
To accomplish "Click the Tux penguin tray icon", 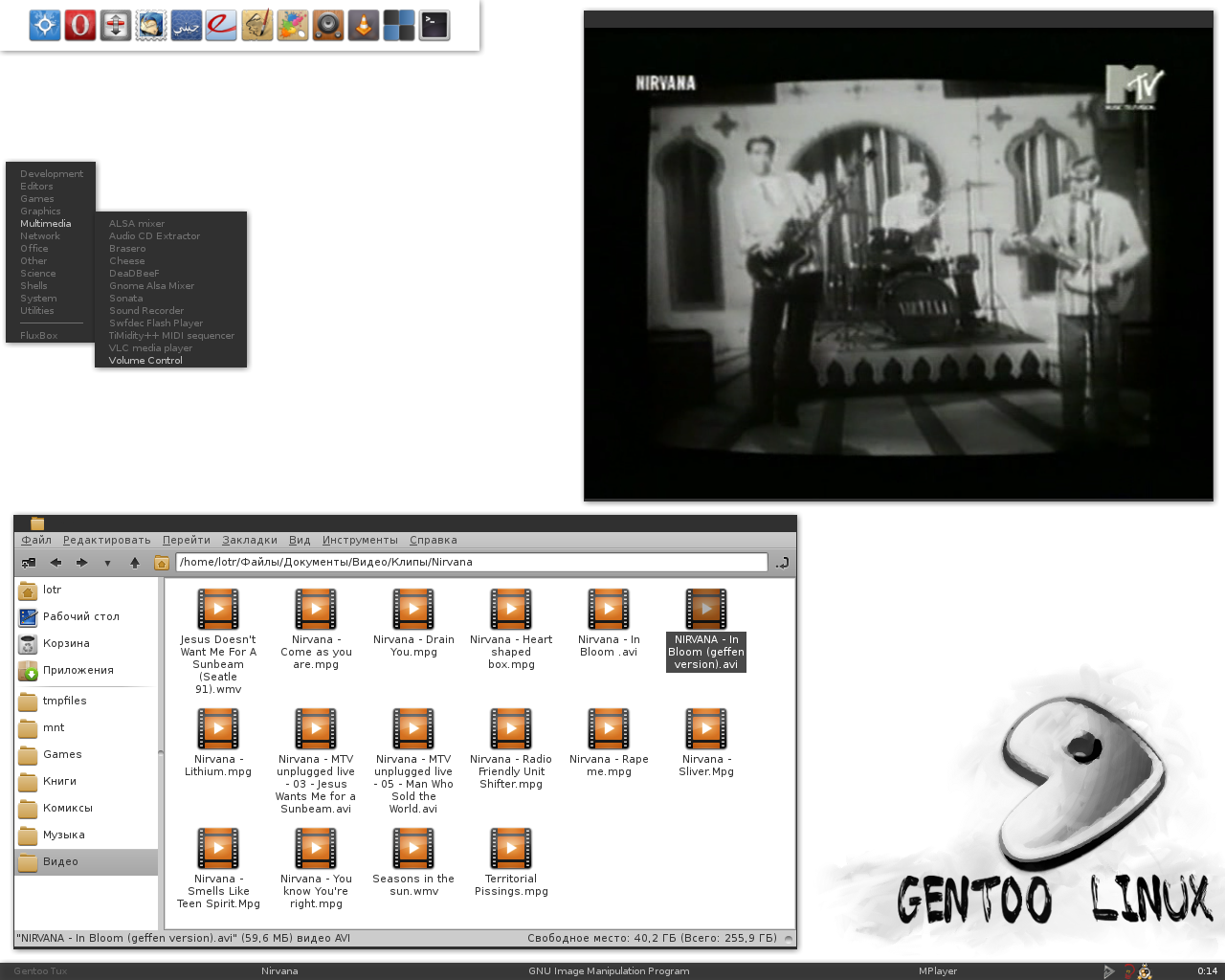I will 1145,971.
